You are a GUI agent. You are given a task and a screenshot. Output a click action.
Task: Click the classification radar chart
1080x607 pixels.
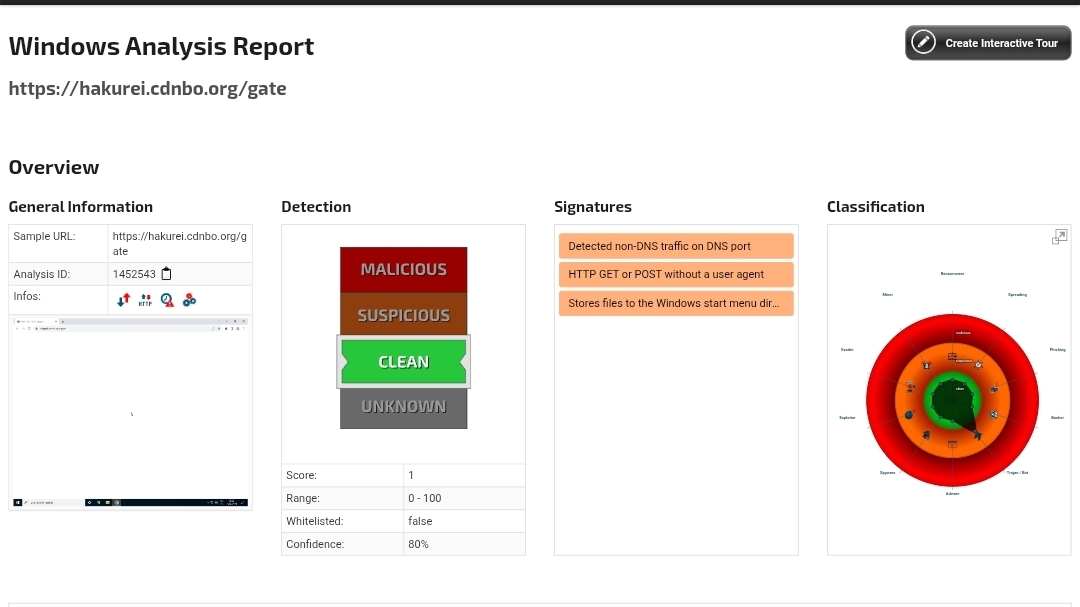(952, 400)
